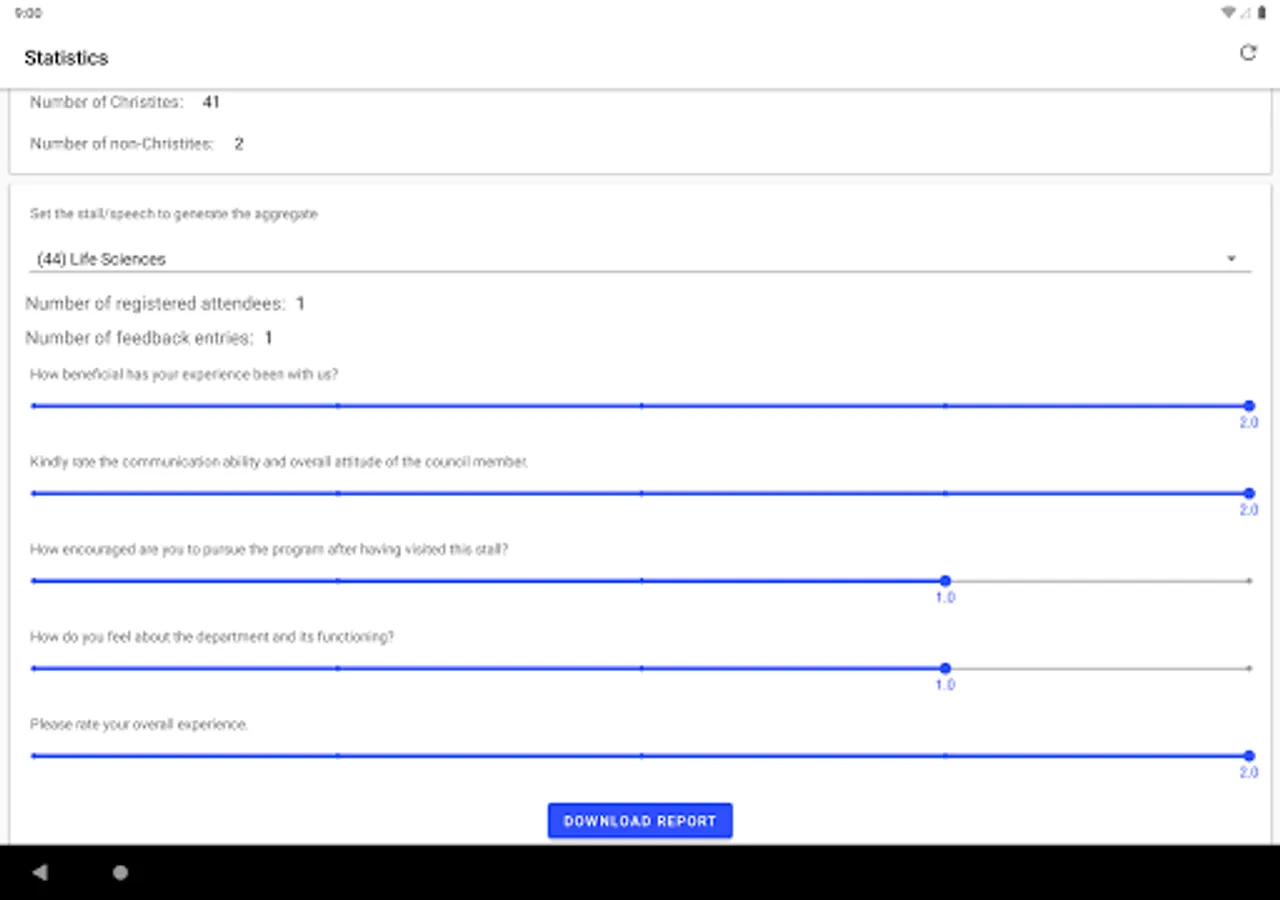Tap the Android back navigation button
This screenshot has height=900, width=1280.
pyautogui.click(x=40, y=873)
